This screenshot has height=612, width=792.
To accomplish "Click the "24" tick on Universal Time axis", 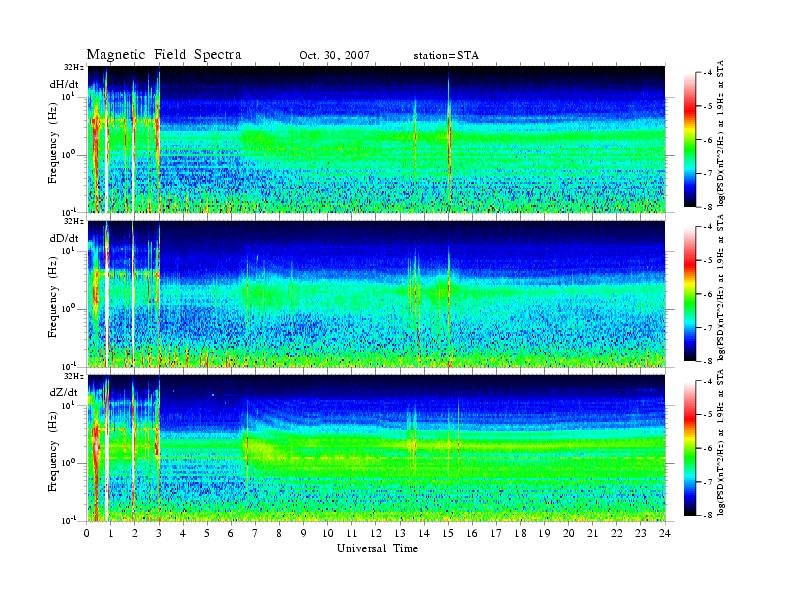I will pos(665,533).
